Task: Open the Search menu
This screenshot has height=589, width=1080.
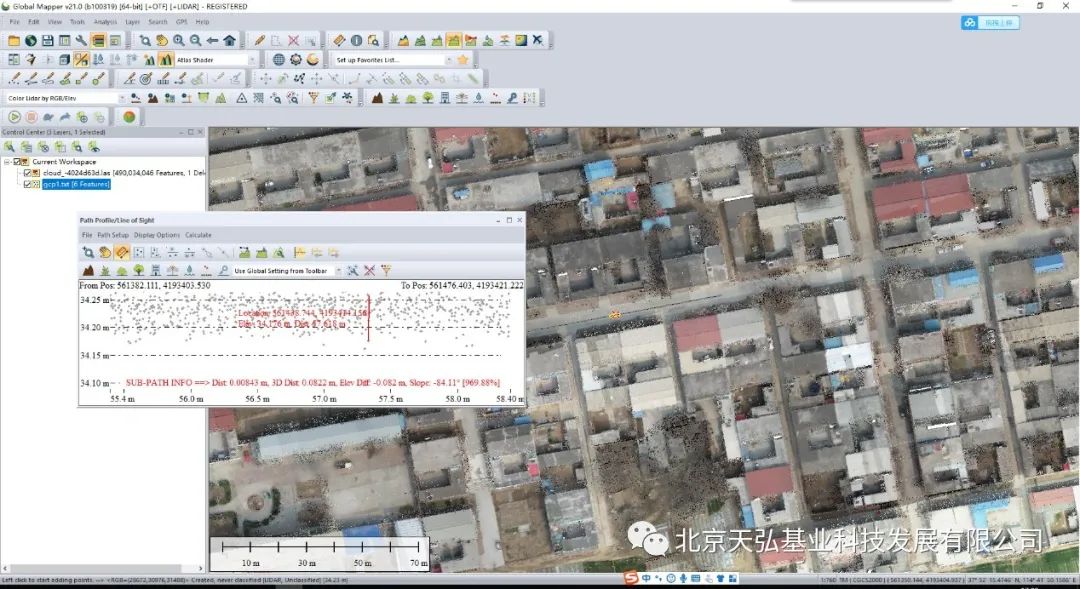Action: [x=158, y=22]
